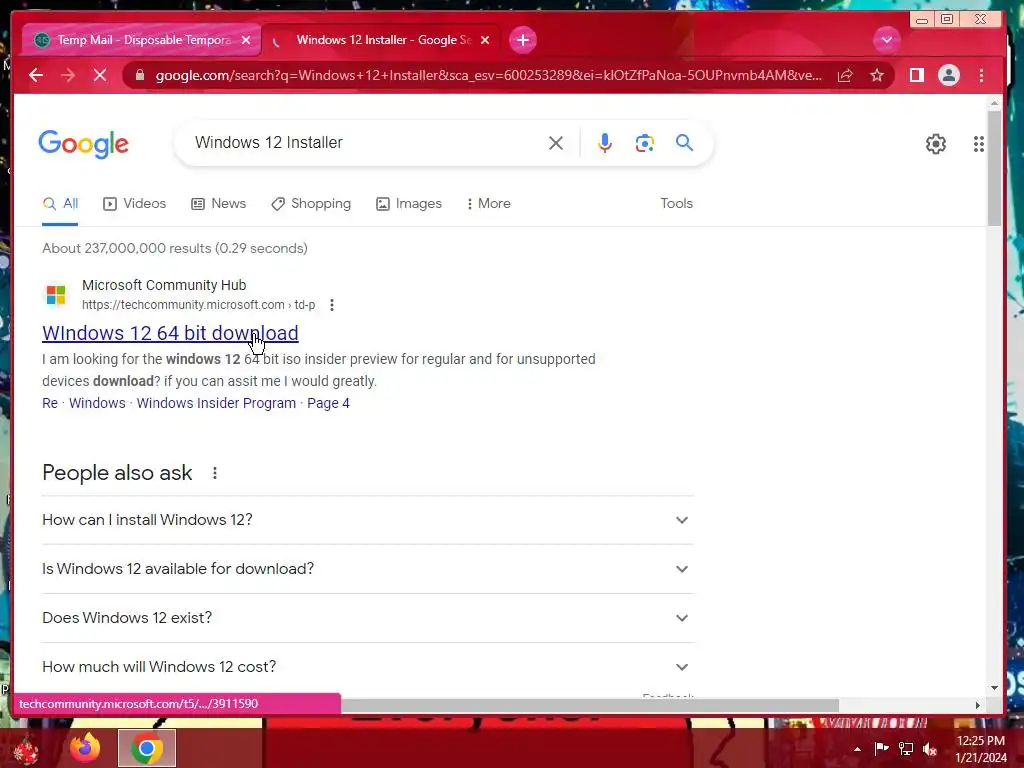Viewport: 1024px width, 768px height.
Task: Click the Microsoft Community Hub favicon
Action: tap(56, 295)
